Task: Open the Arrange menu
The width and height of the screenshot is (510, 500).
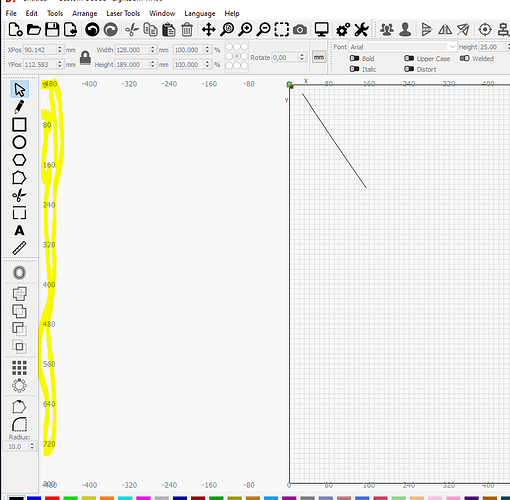Action: (85, 13)
